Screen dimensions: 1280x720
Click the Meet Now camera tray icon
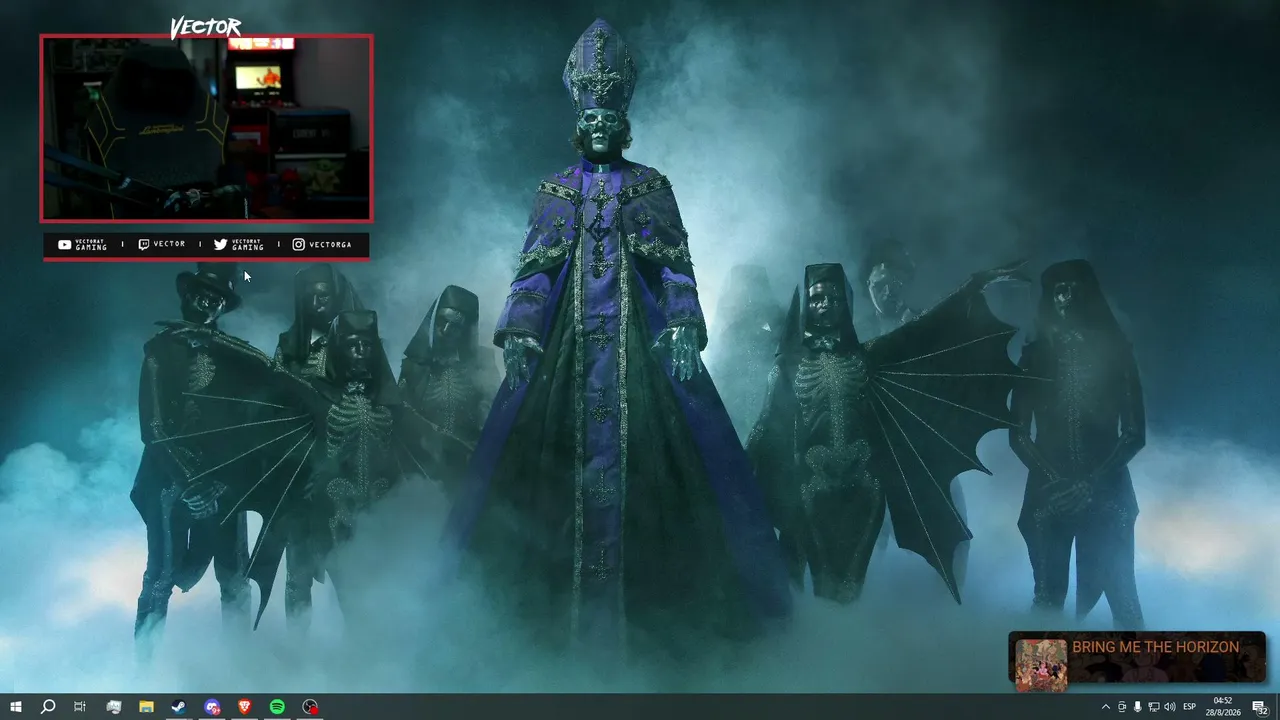[x=1122, y=707]
